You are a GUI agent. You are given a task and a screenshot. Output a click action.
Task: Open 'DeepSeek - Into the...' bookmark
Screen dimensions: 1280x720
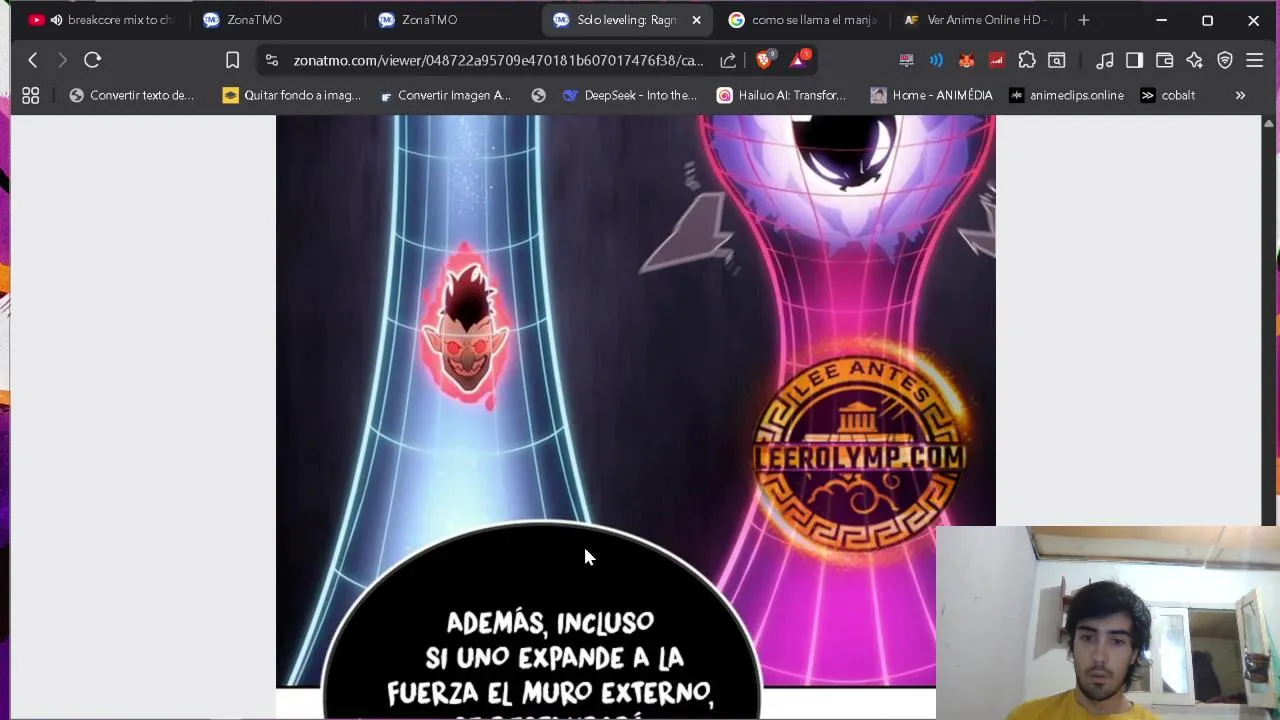pos(630,95)
